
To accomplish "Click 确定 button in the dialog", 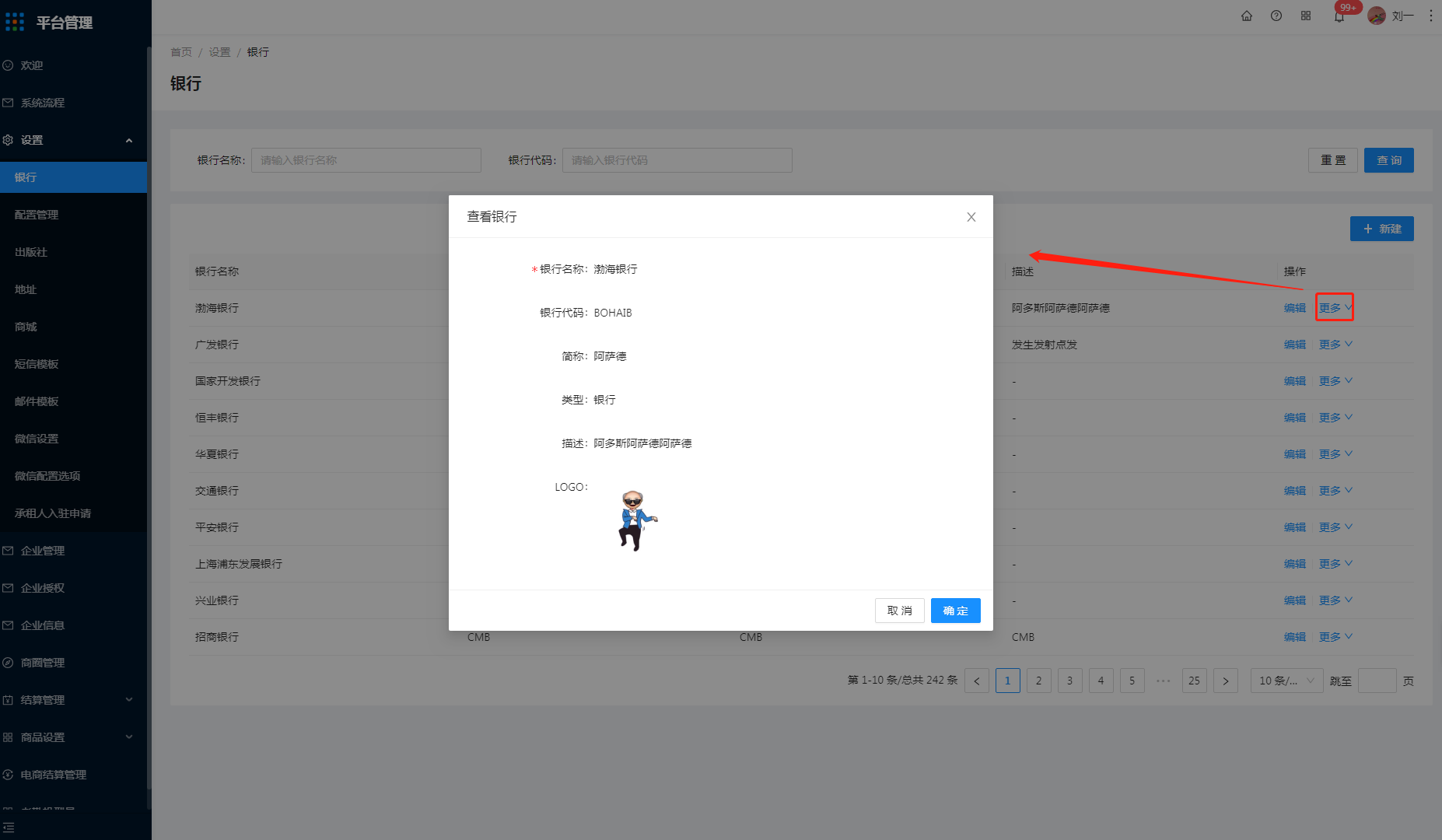I will (955, 611).
